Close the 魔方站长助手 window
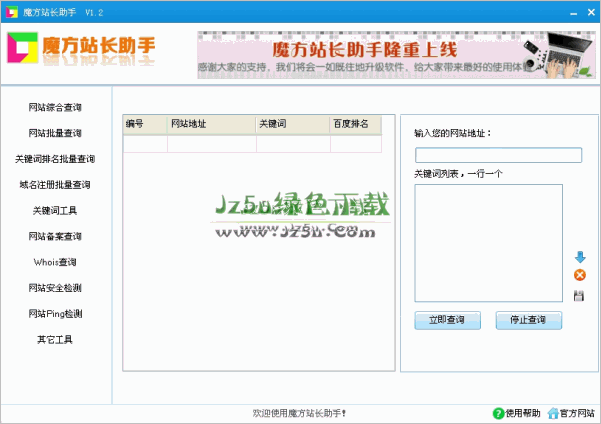Screen dimensions: 601x424 [591, 12]
